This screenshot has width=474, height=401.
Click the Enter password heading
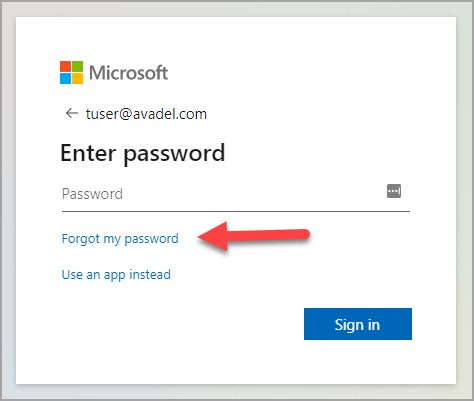click(143, 153)
